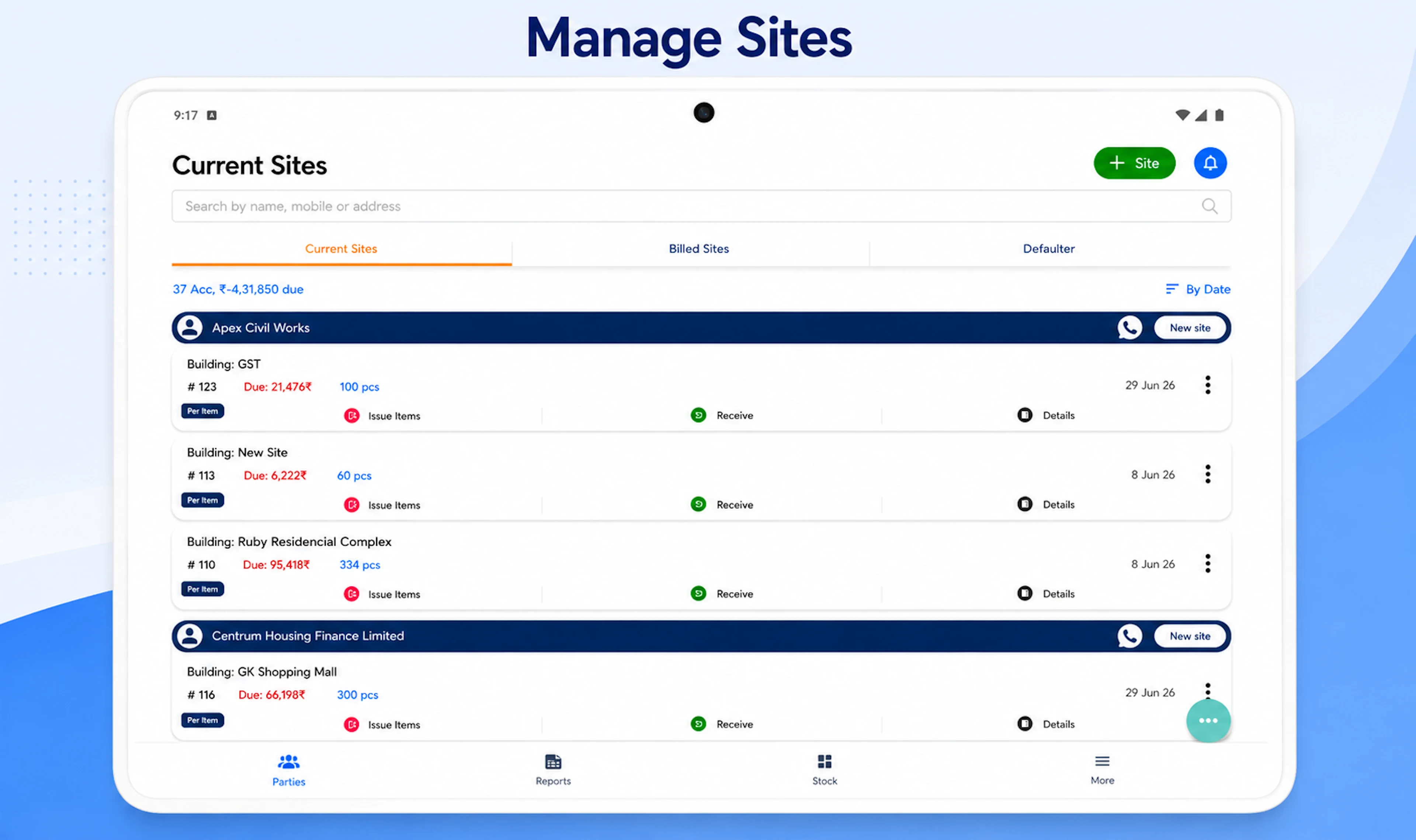Open Apex Civil Works profile avatar
Viewport: 1416px width, 840px height.
(x=190, y=328)
